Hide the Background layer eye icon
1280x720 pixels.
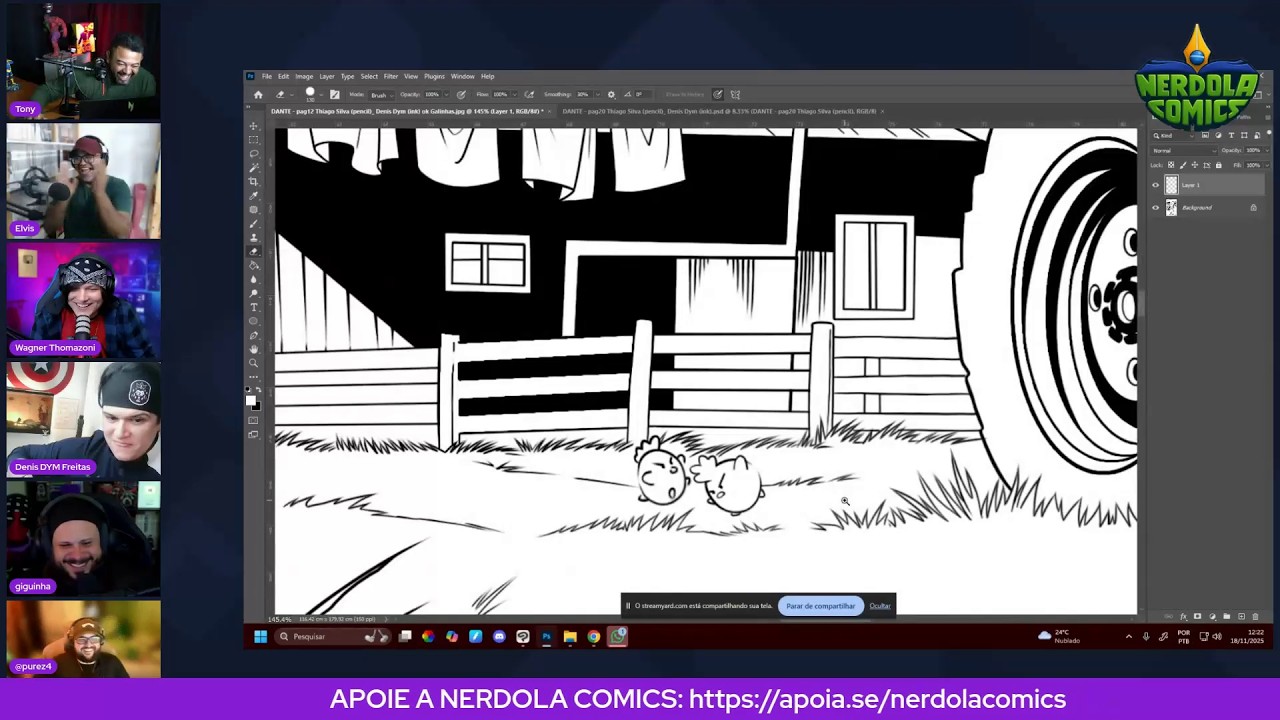pos(1156,208)
